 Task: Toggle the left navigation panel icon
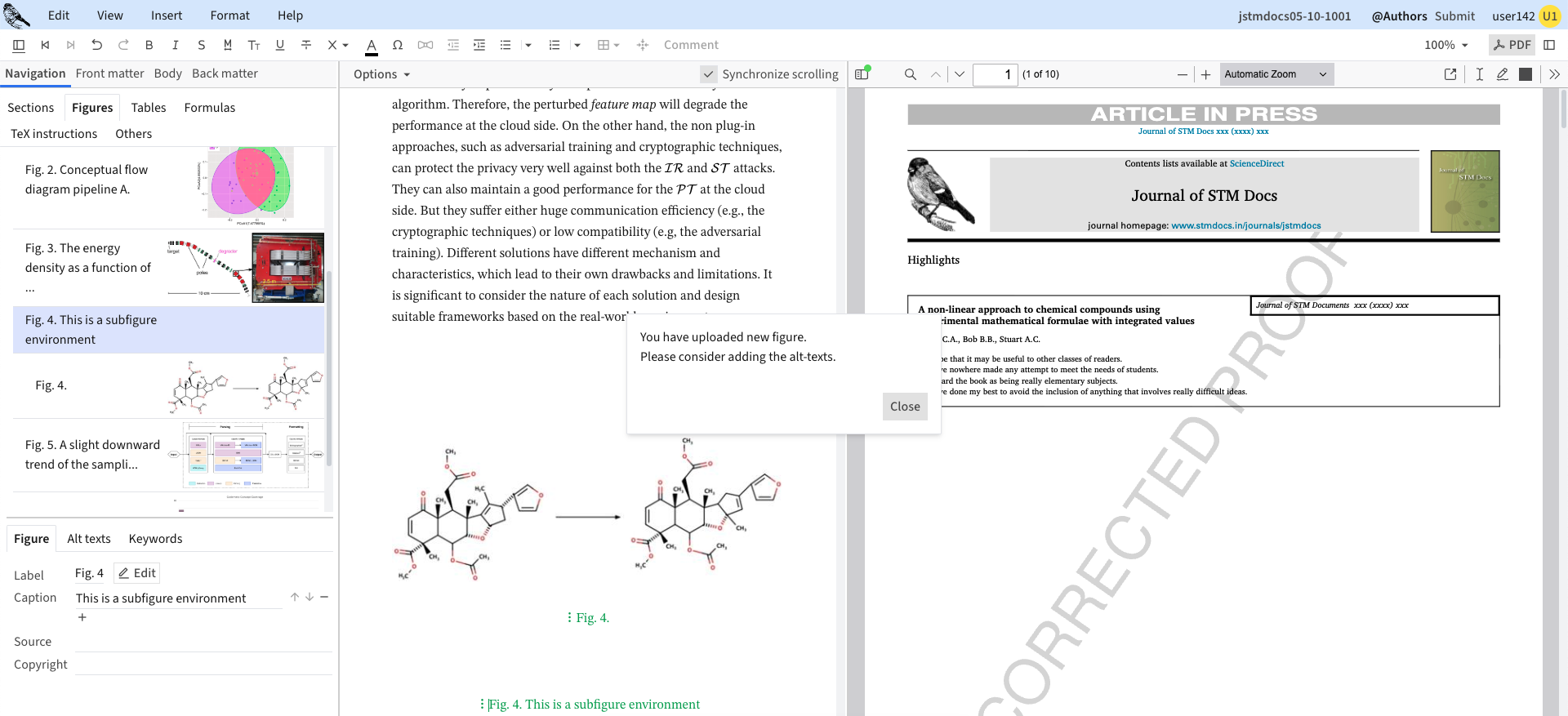pyautogui.click(x=19, y=45)
